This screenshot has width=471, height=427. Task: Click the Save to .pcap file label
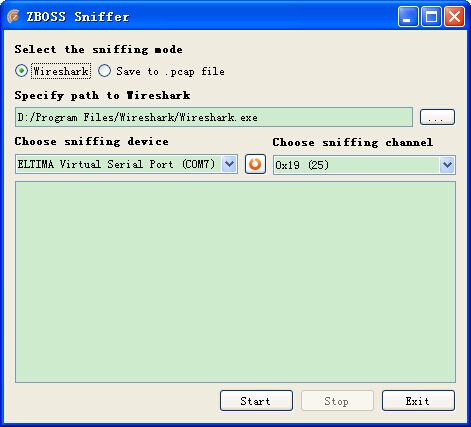click(x=170, y=71)
